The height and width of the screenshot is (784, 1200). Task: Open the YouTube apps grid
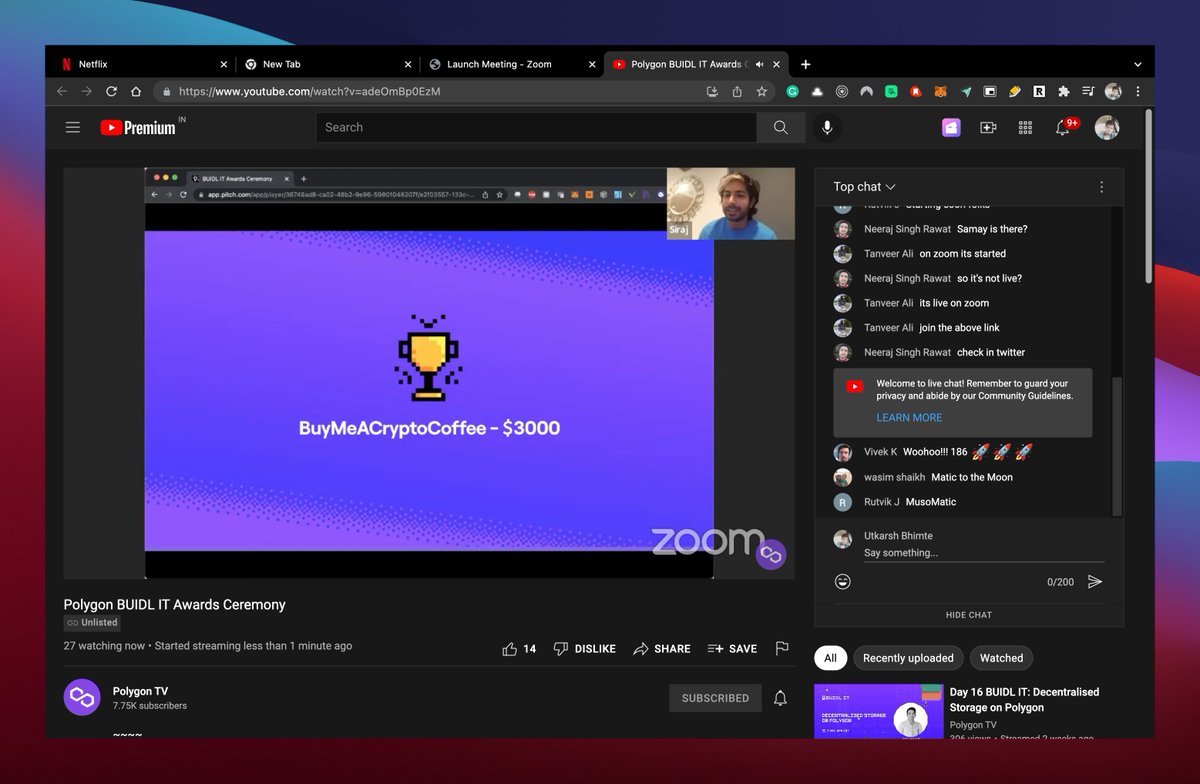tap(1025, 127)
